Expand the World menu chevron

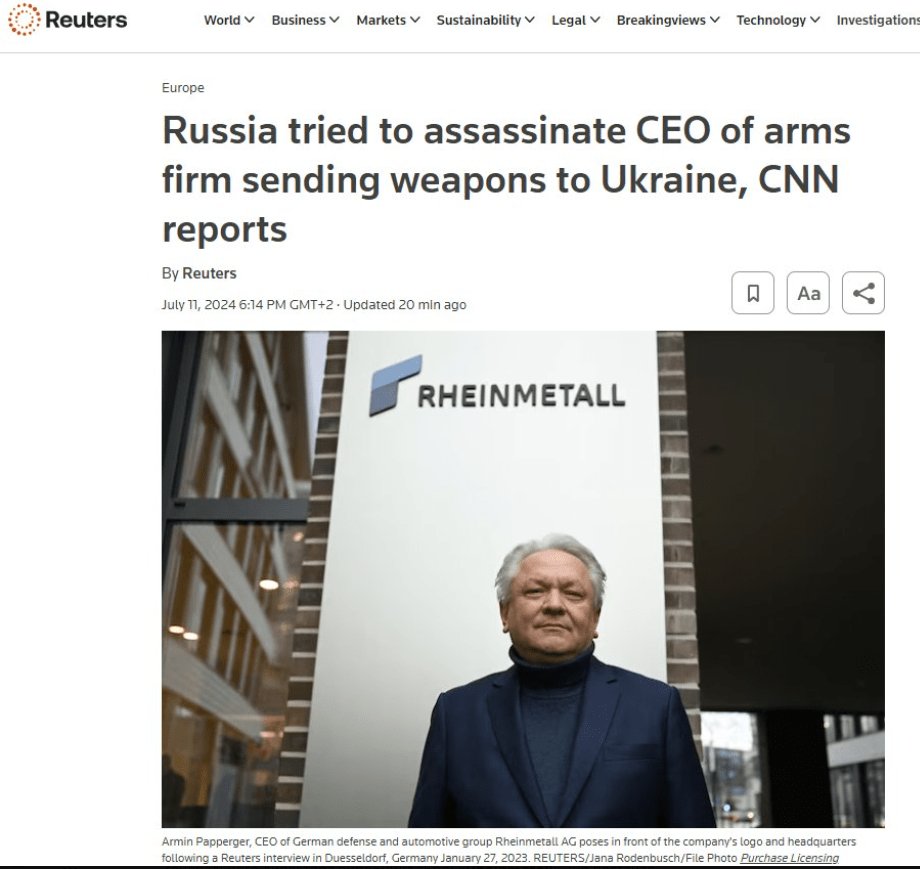tap(249, 20)
